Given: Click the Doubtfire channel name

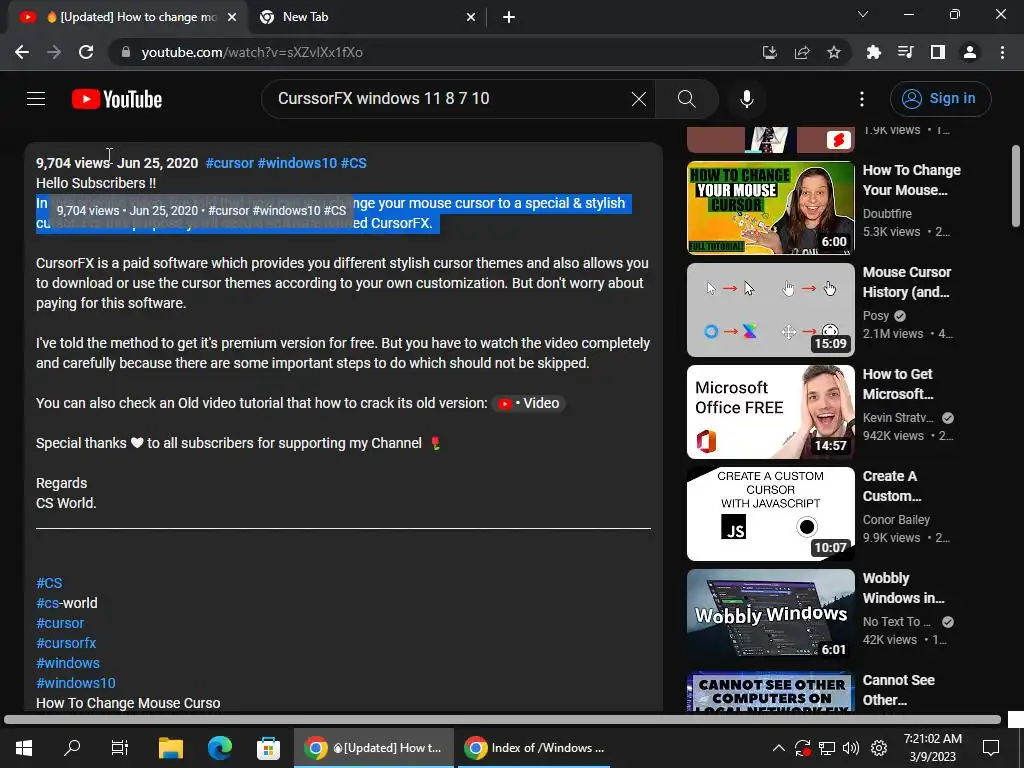Looking at the screenshot, I should click(x=887, y=214).
